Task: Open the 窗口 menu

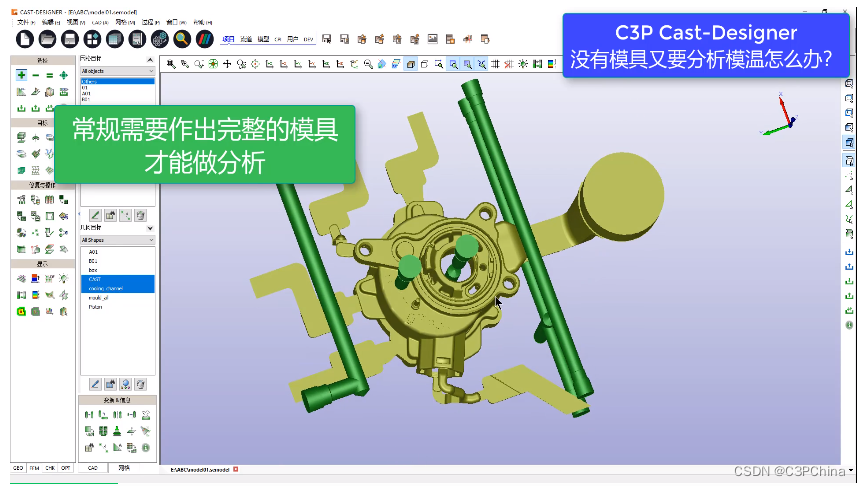Action: [176, 22]
